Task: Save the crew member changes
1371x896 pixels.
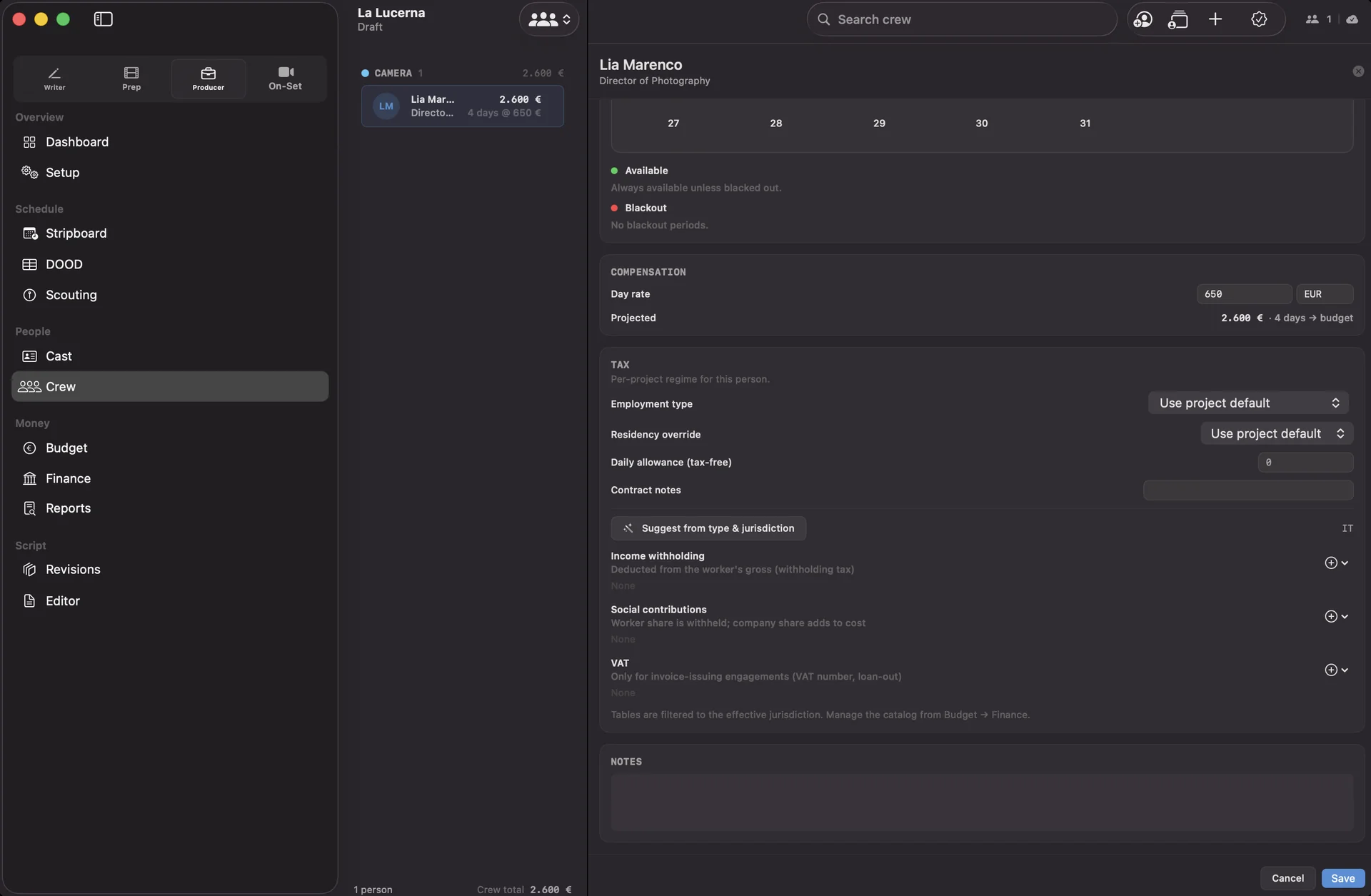Action: [x=1342, y=878]
